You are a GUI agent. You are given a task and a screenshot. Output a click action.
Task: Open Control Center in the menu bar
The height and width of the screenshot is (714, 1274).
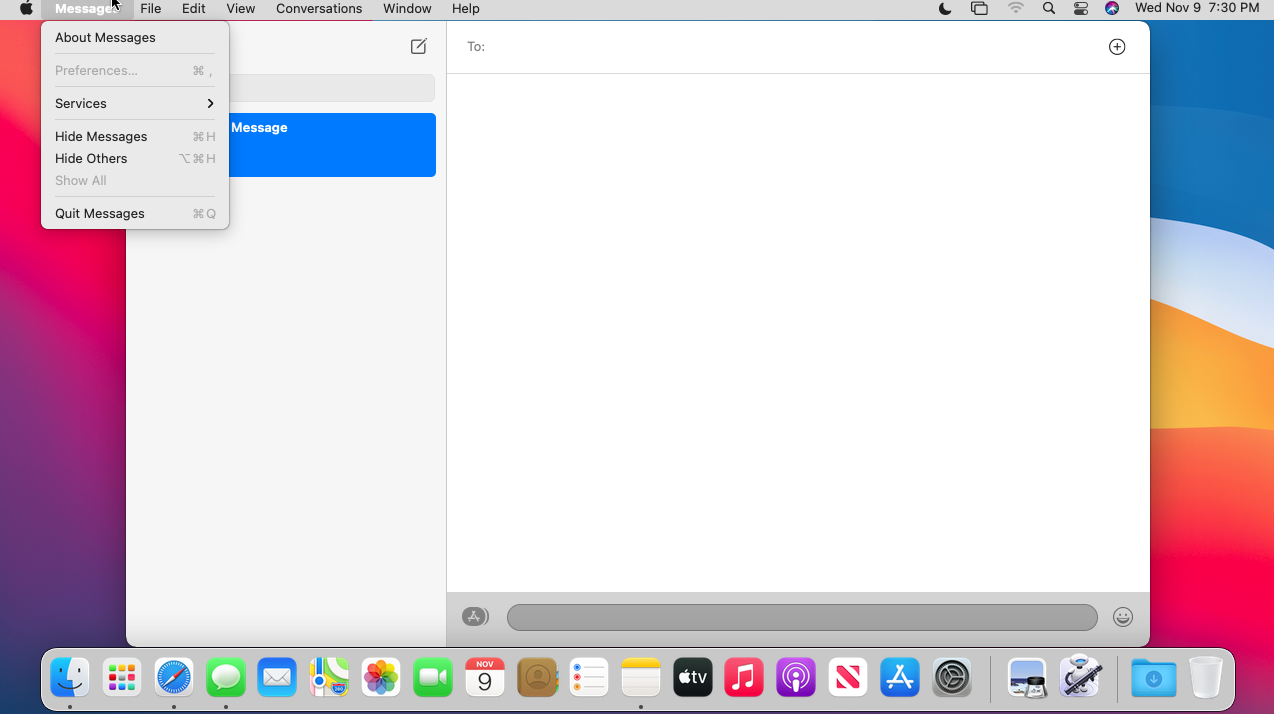coord(1081,8)
